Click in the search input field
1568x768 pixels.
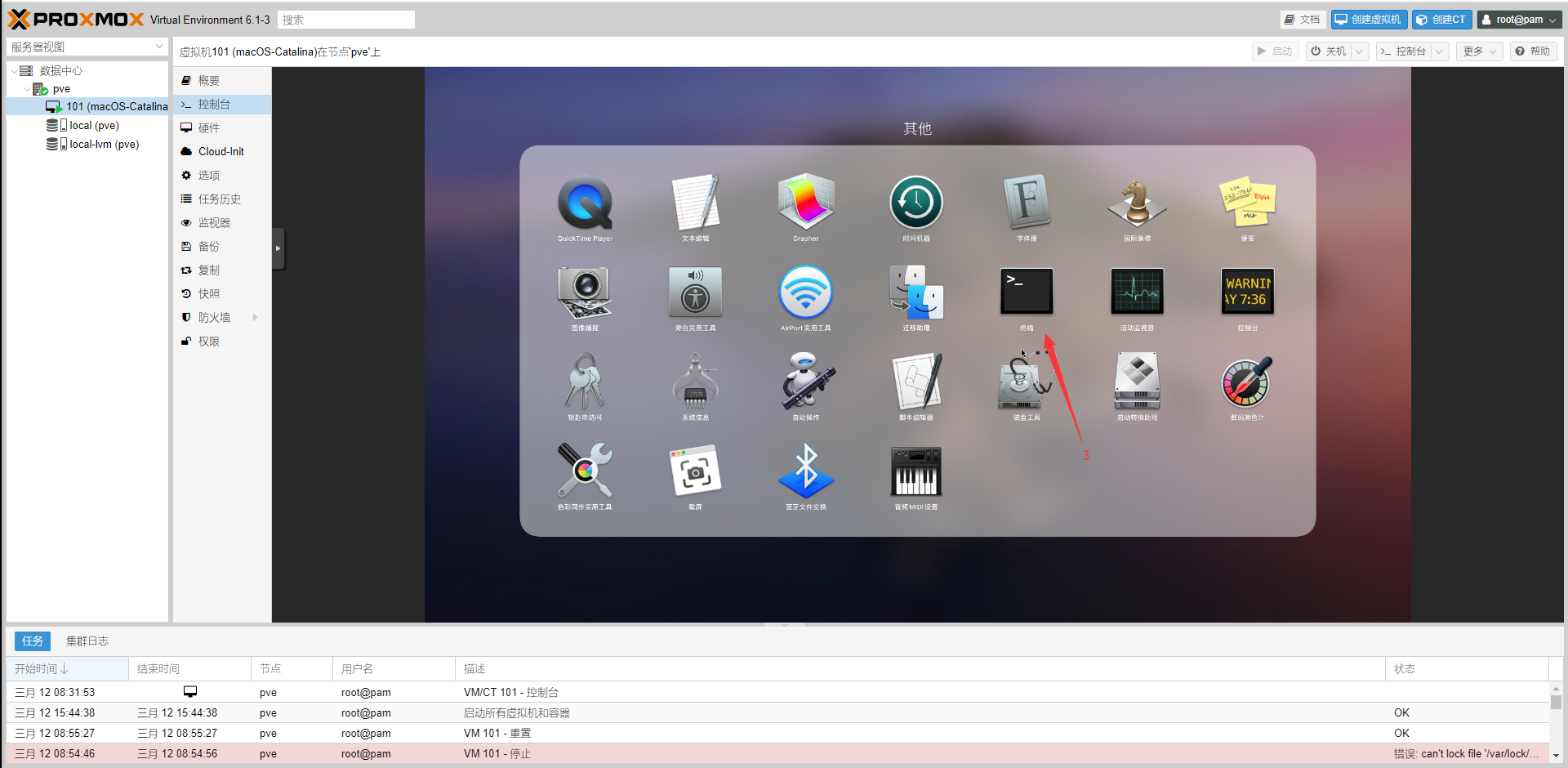(x=346, y=20)
